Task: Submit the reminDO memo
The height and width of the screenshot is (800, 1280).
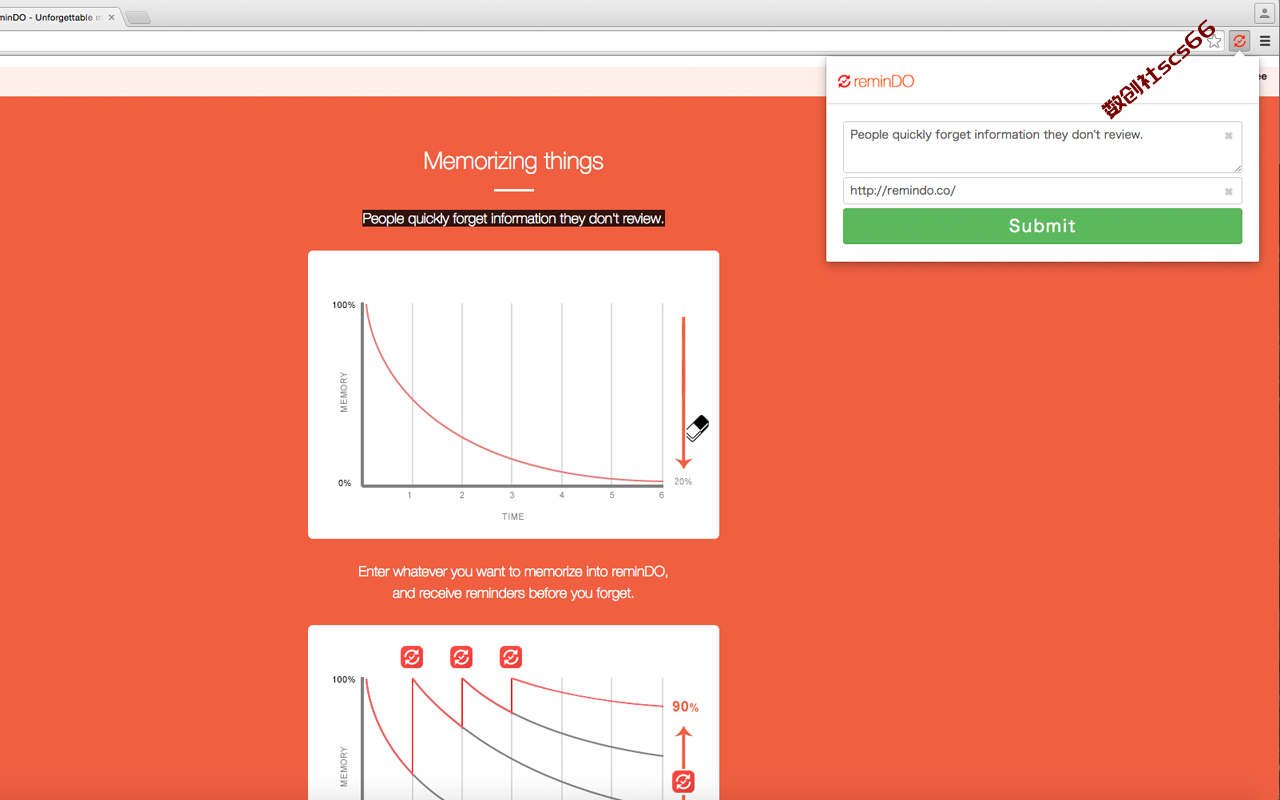Action: coord(1042,226)
